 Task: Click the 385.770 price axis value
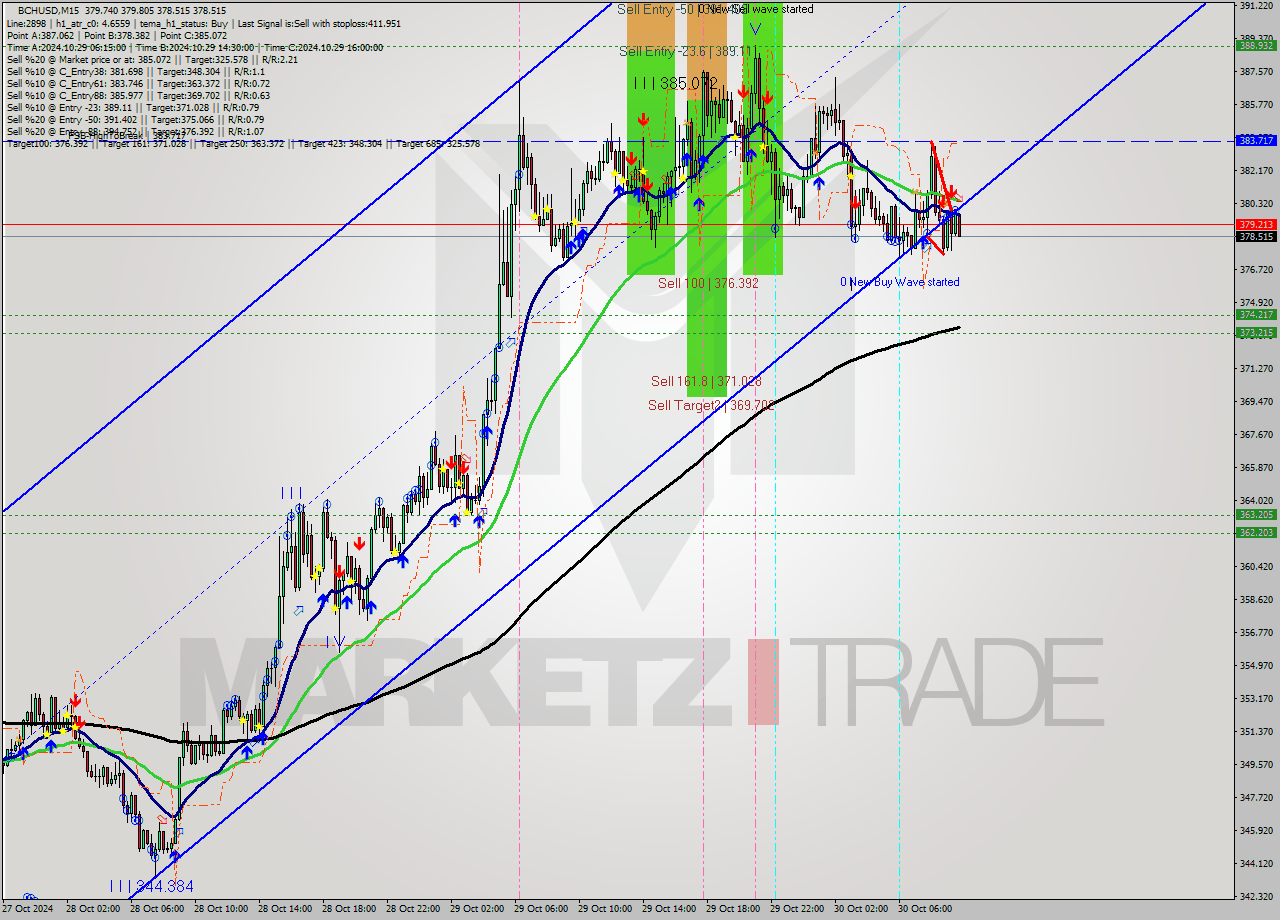(1256, 105)
